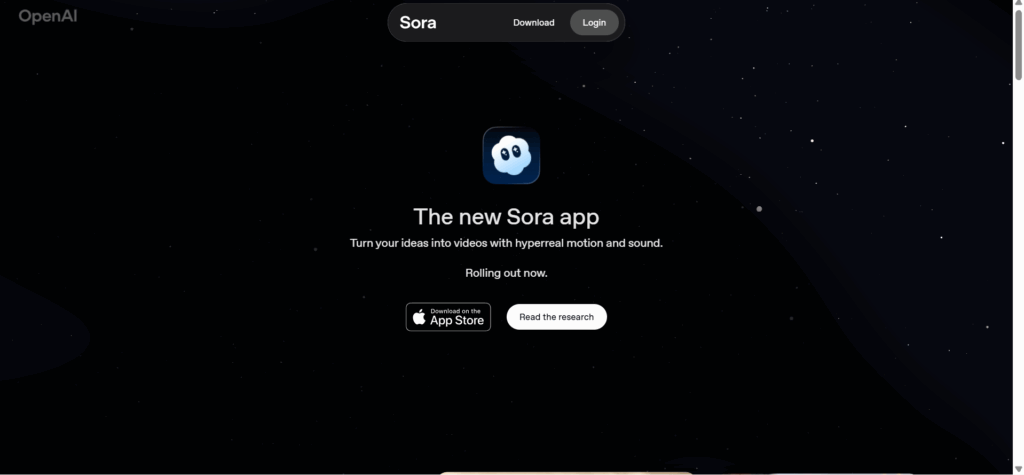Click the large gray dot in the starfield
Viewport: 1024px width, 475px height.
759,209
